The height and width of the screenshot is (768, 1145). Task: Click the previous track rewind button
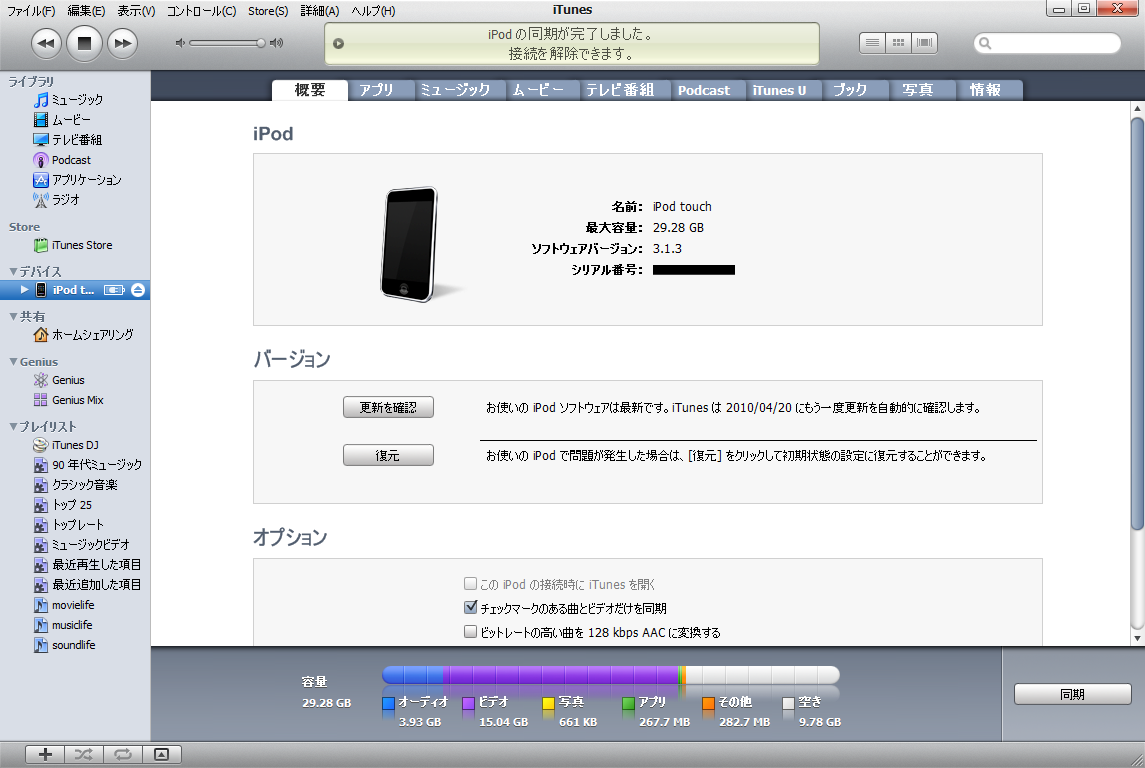click(x=46, y=43)
